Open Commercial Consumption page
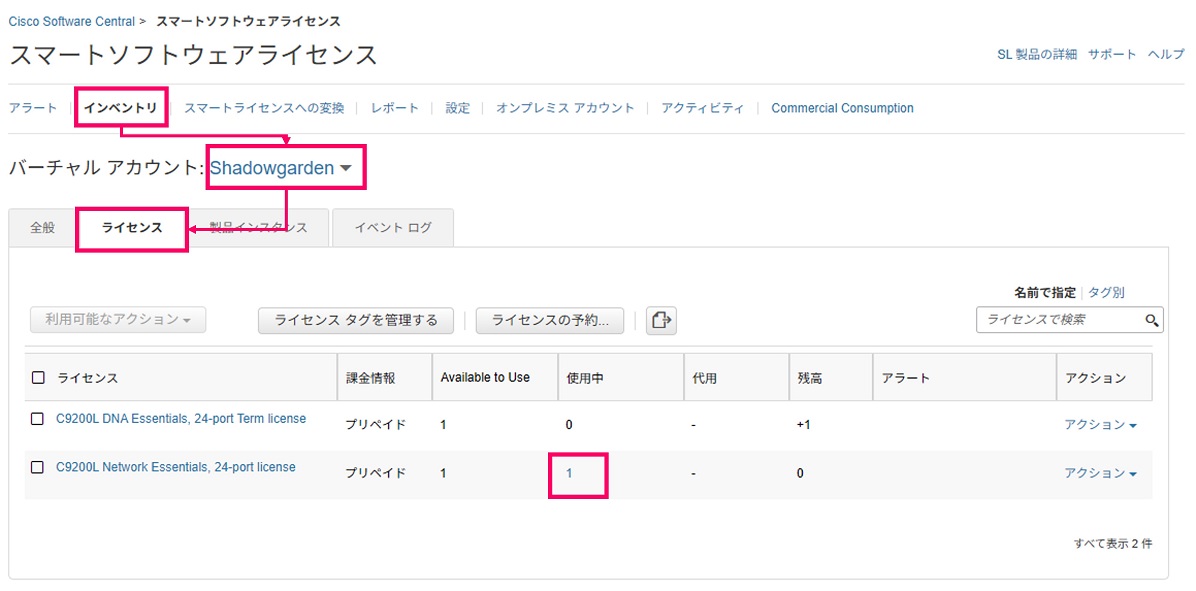 point(842,108)
